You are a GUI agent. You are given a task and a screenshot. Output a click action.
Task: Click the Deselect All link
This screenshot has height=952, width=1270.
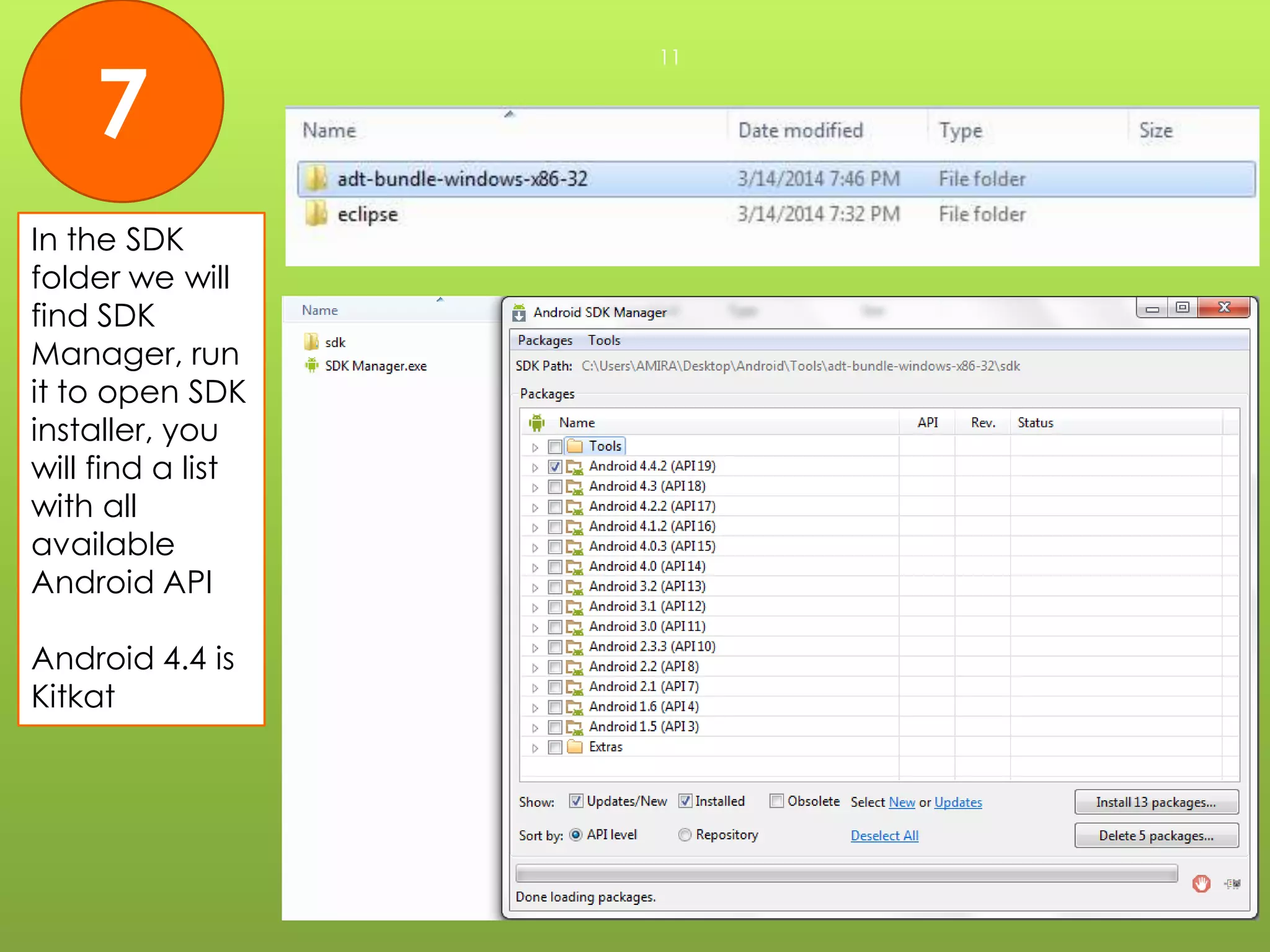(884, 835)
